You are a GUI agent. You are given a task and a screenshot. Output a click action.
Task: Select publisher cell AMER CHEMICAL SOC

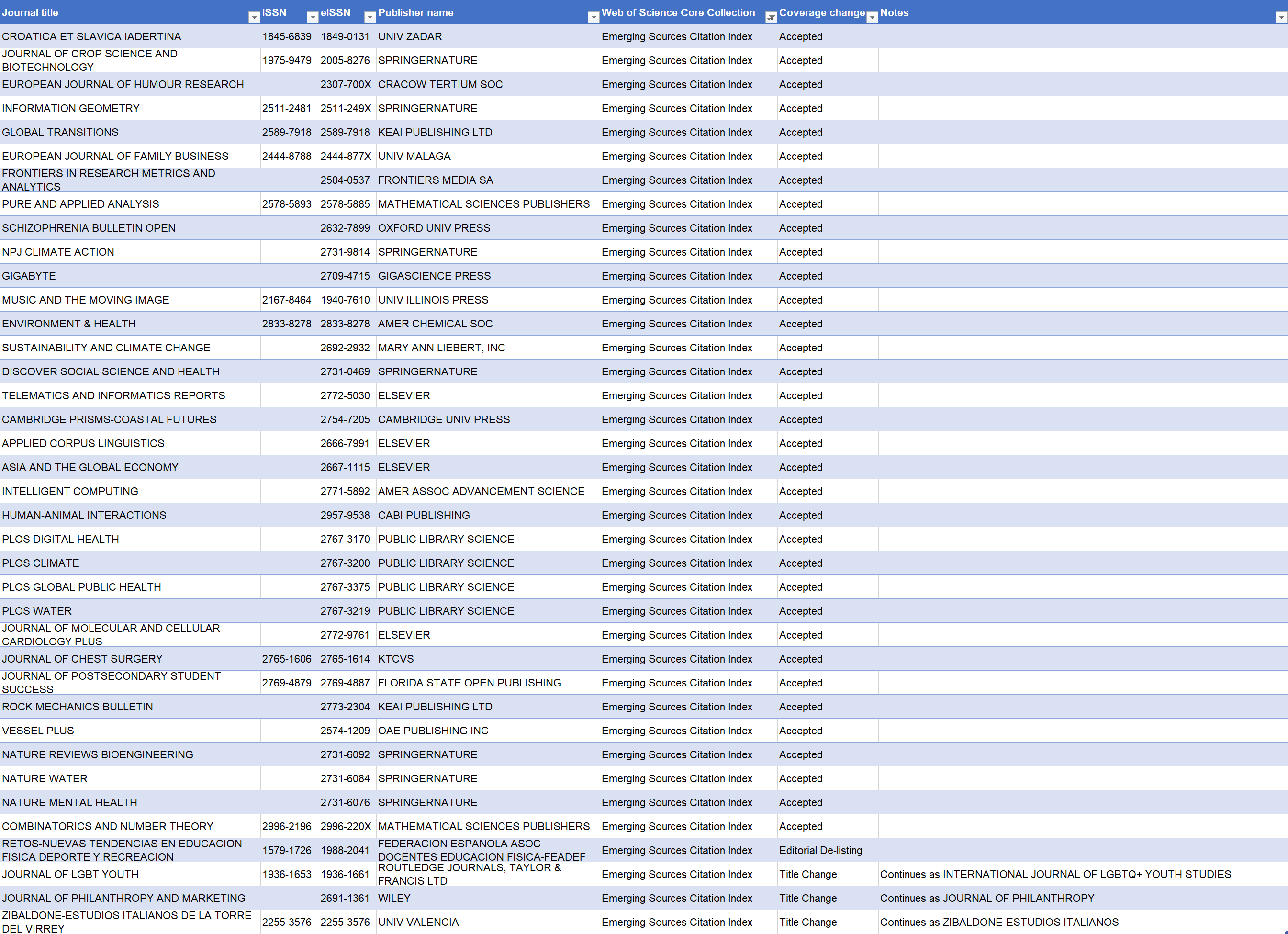[x=488, y=323]
